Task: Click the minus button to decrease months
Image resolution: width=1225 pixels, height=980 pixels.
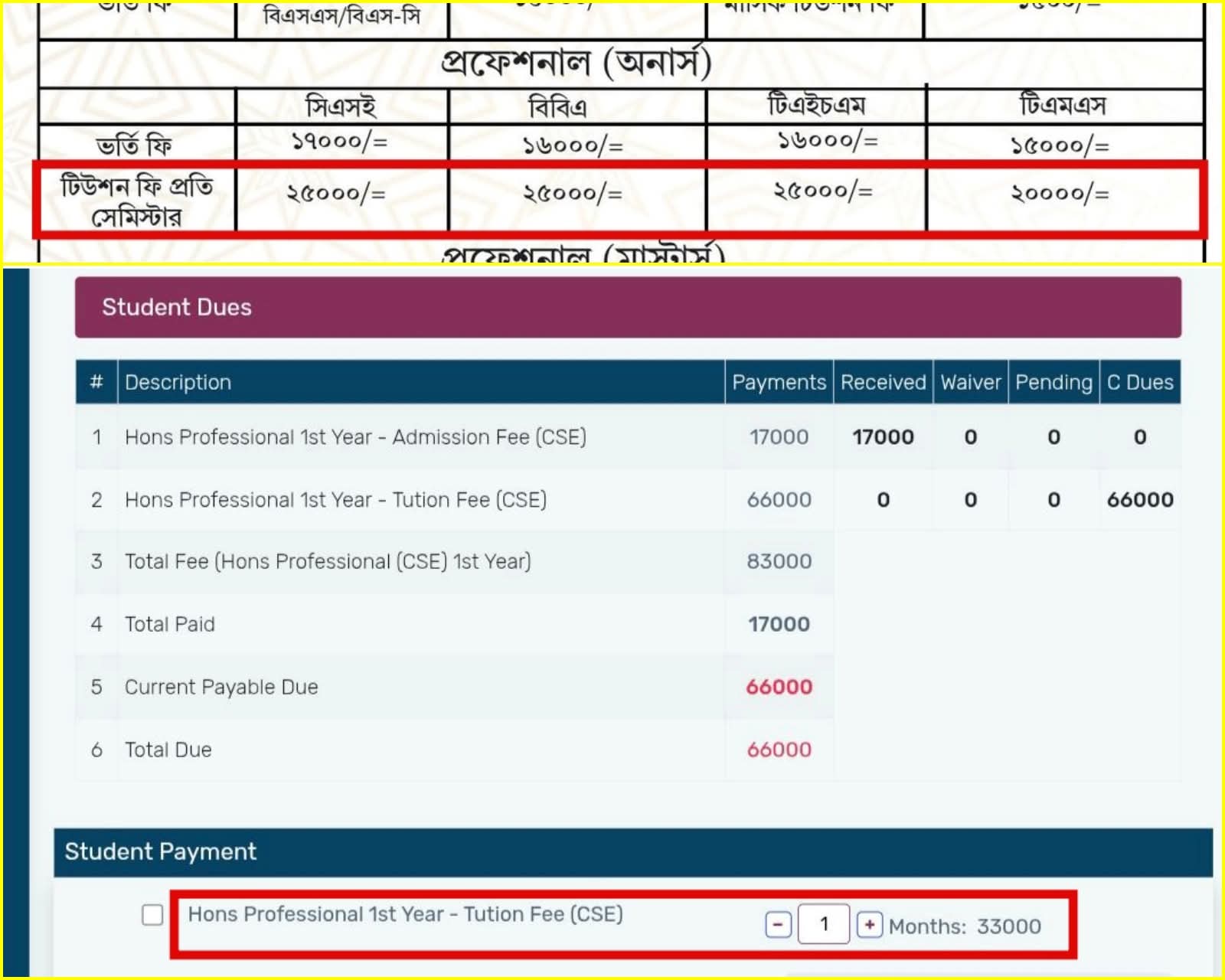Action: point(778,925)
